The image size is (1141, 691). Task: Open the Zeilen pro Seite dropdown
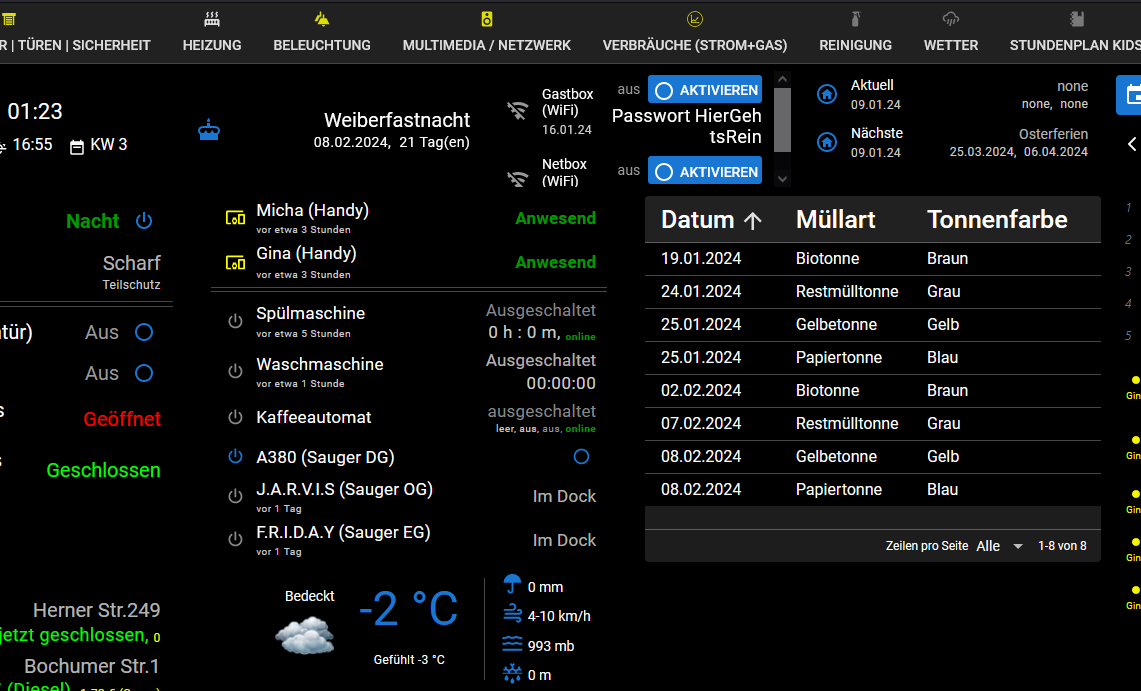pos(1000,546)
